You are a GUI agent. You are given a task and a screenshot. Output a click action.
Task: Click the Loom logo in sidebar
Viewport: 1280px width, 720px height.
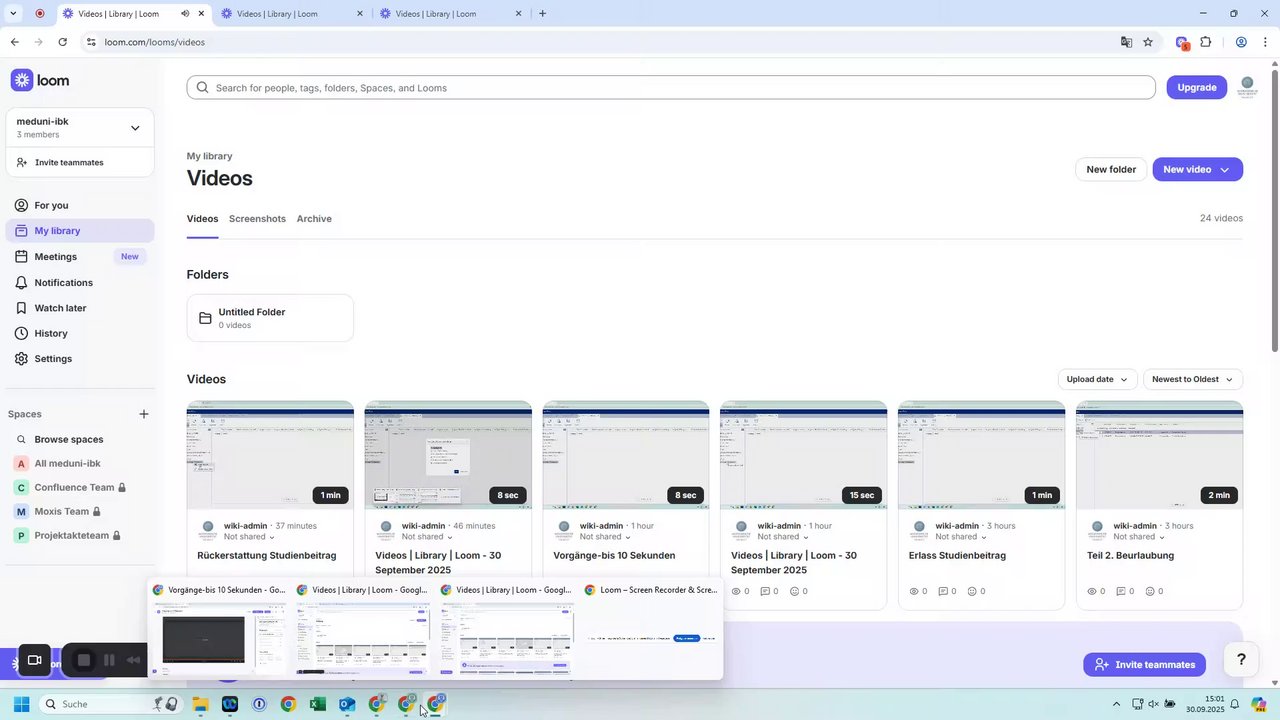tap(40, 81)
